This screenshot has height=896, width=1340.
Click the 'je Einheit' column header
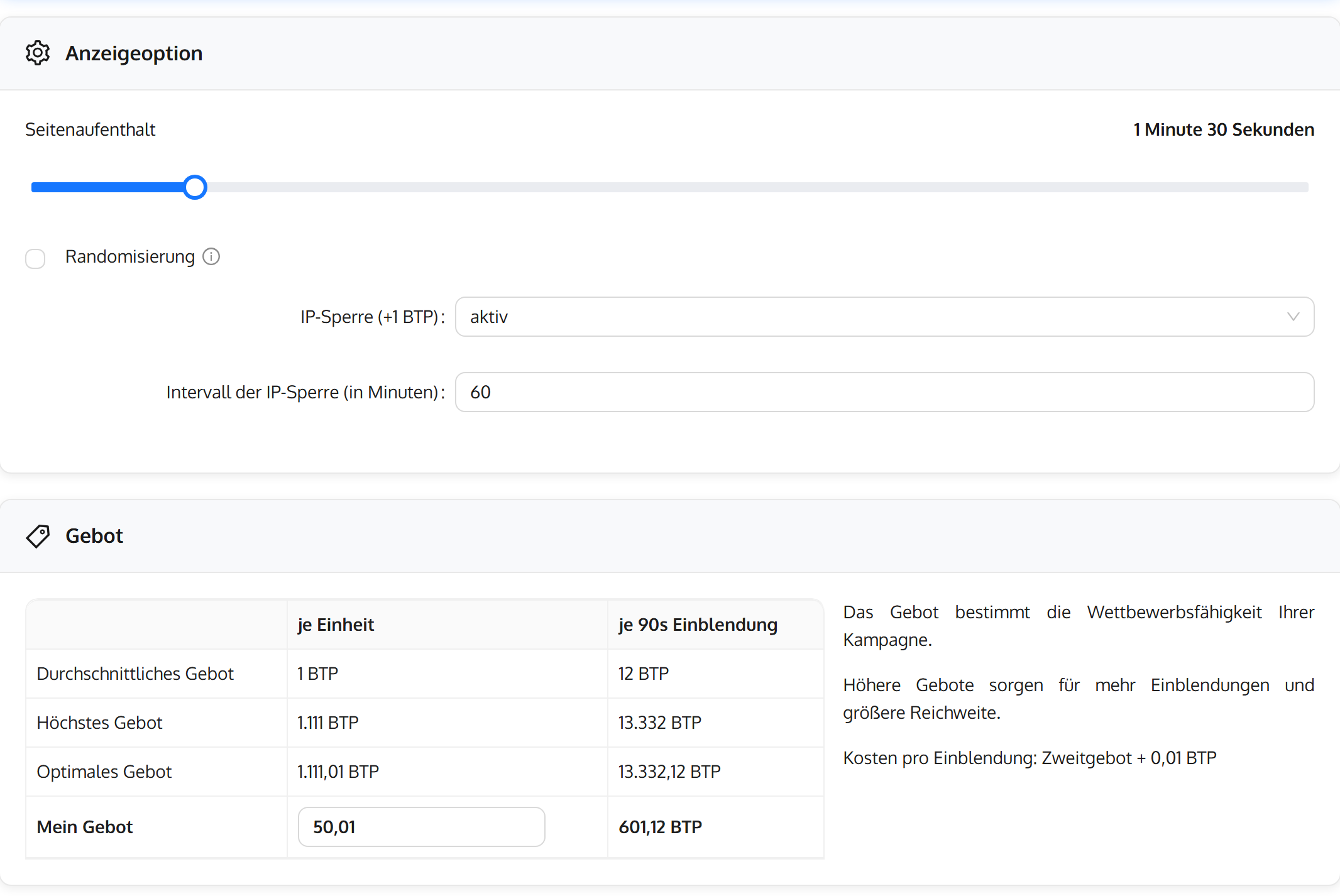pyautogui.click(x=336, y=625)
